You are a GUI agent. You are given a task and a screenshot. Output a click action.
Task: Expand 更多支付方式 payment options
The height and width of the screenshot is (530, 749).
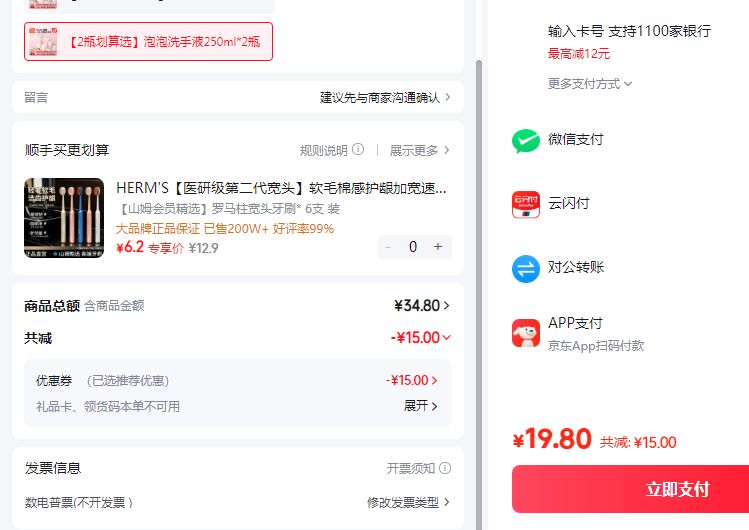pos(590,84)
